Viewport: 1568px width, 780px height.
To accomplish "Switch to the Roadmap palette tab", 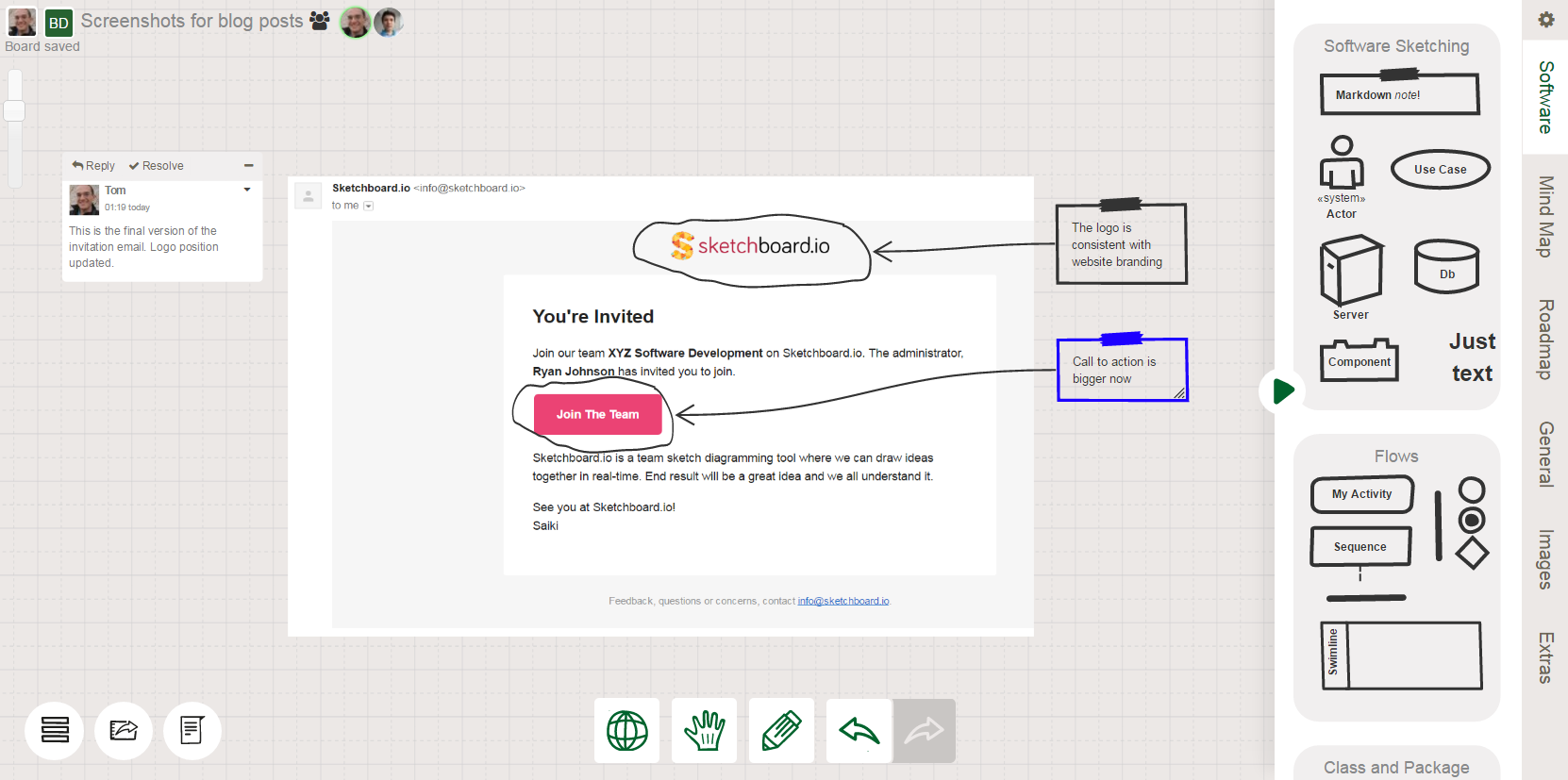I will point(1545,340).
